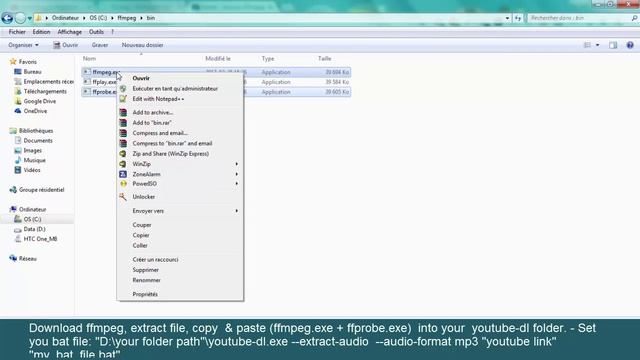Open the Fichier menu

pos(17,32)
